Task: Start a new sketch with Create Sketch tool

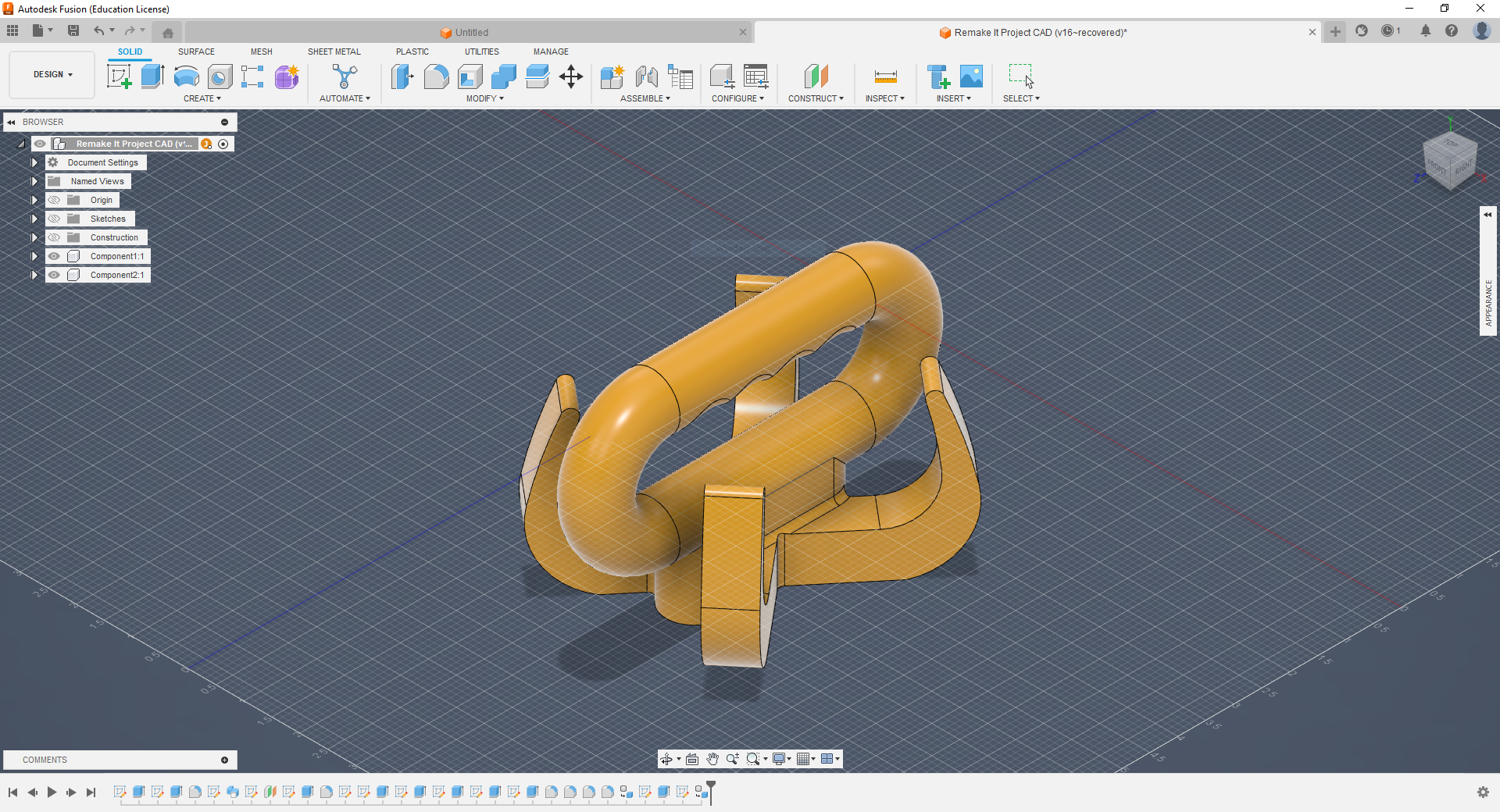Action: [x=119, y=77]
